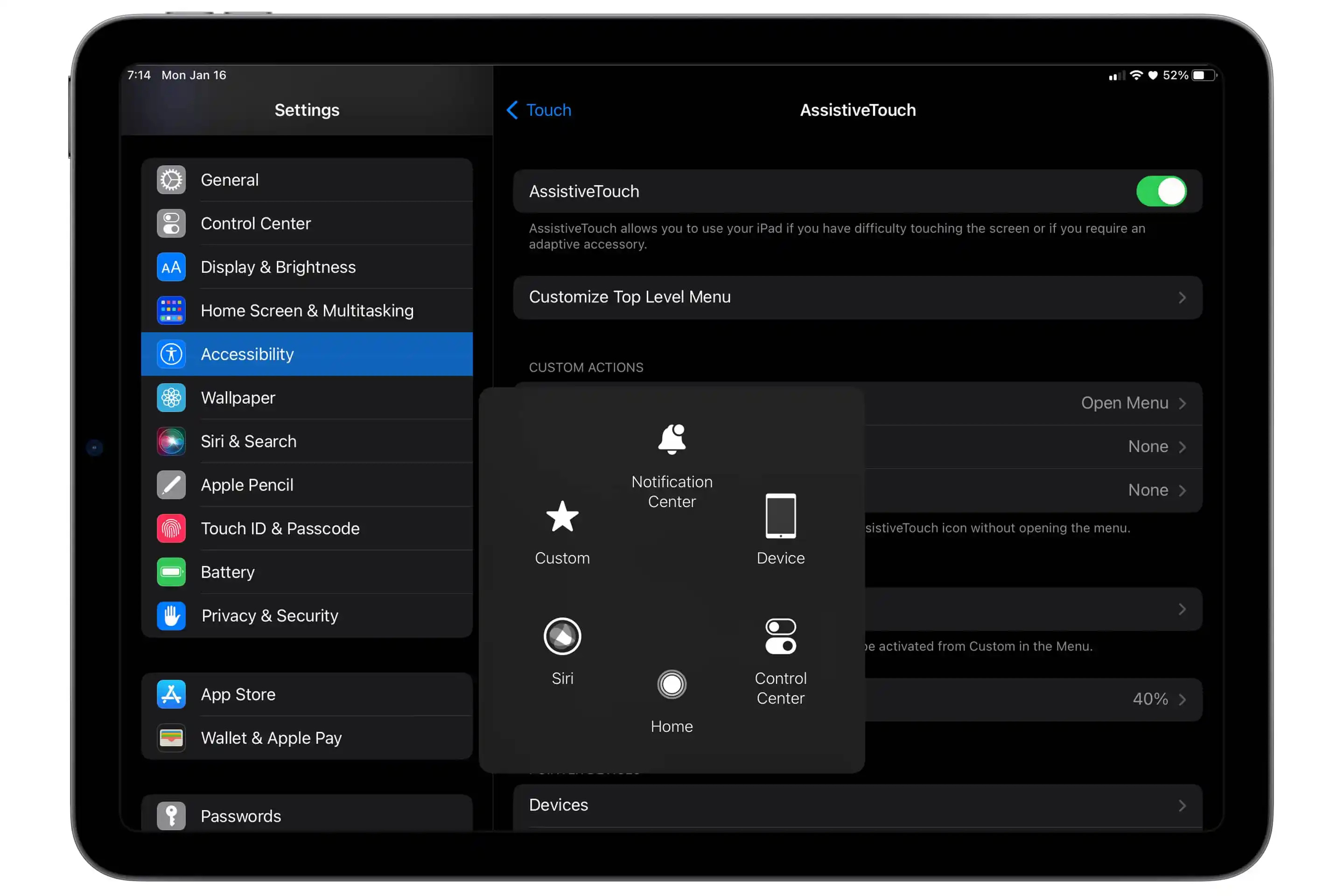Tap the General gear icon

point(171,180)
